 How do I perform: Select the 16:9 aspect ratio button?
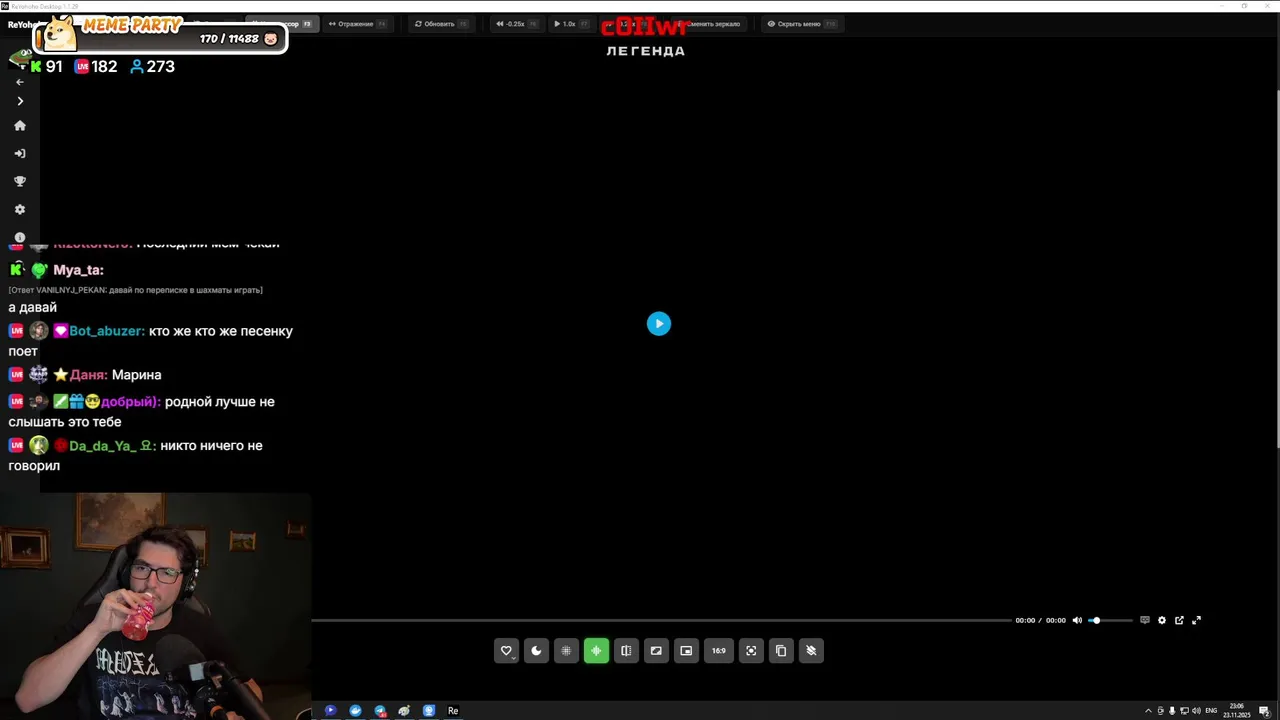pos(719,651)
